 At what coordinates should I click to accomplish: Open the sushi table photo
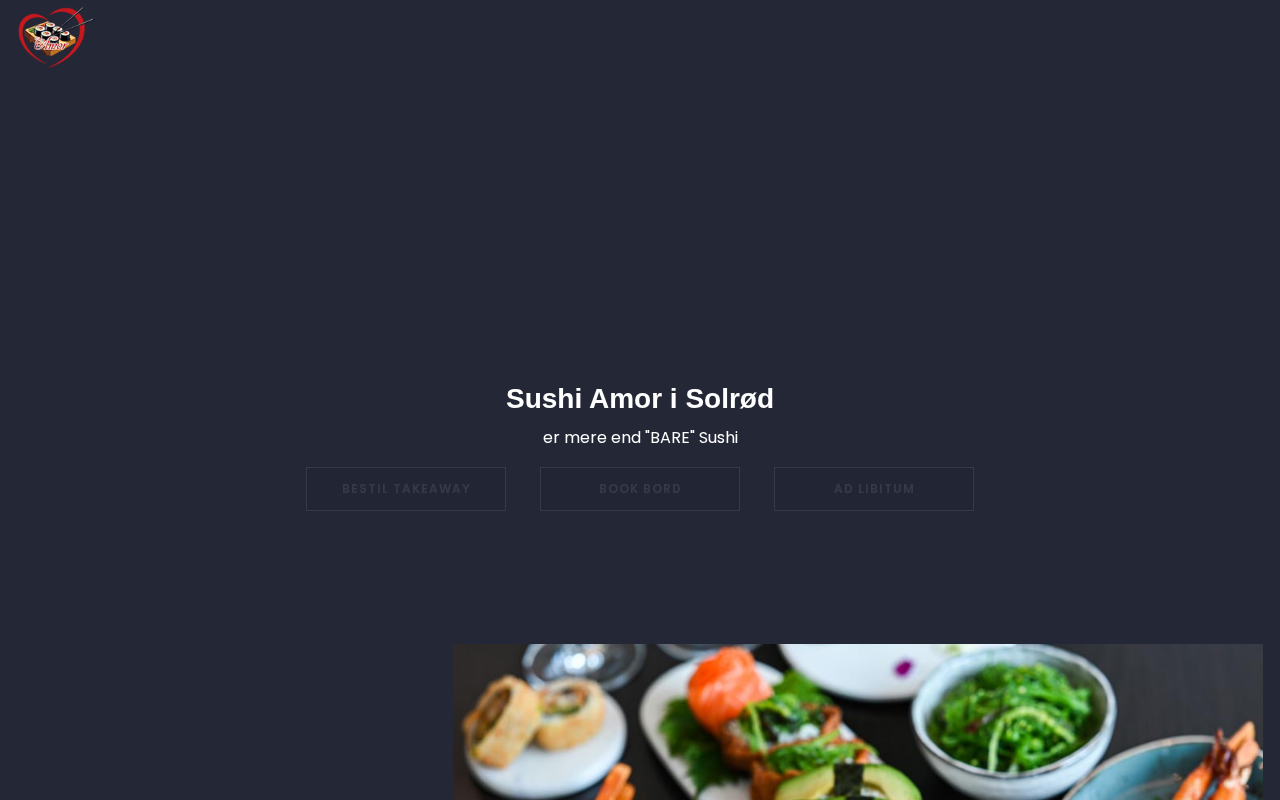point(858,722)
